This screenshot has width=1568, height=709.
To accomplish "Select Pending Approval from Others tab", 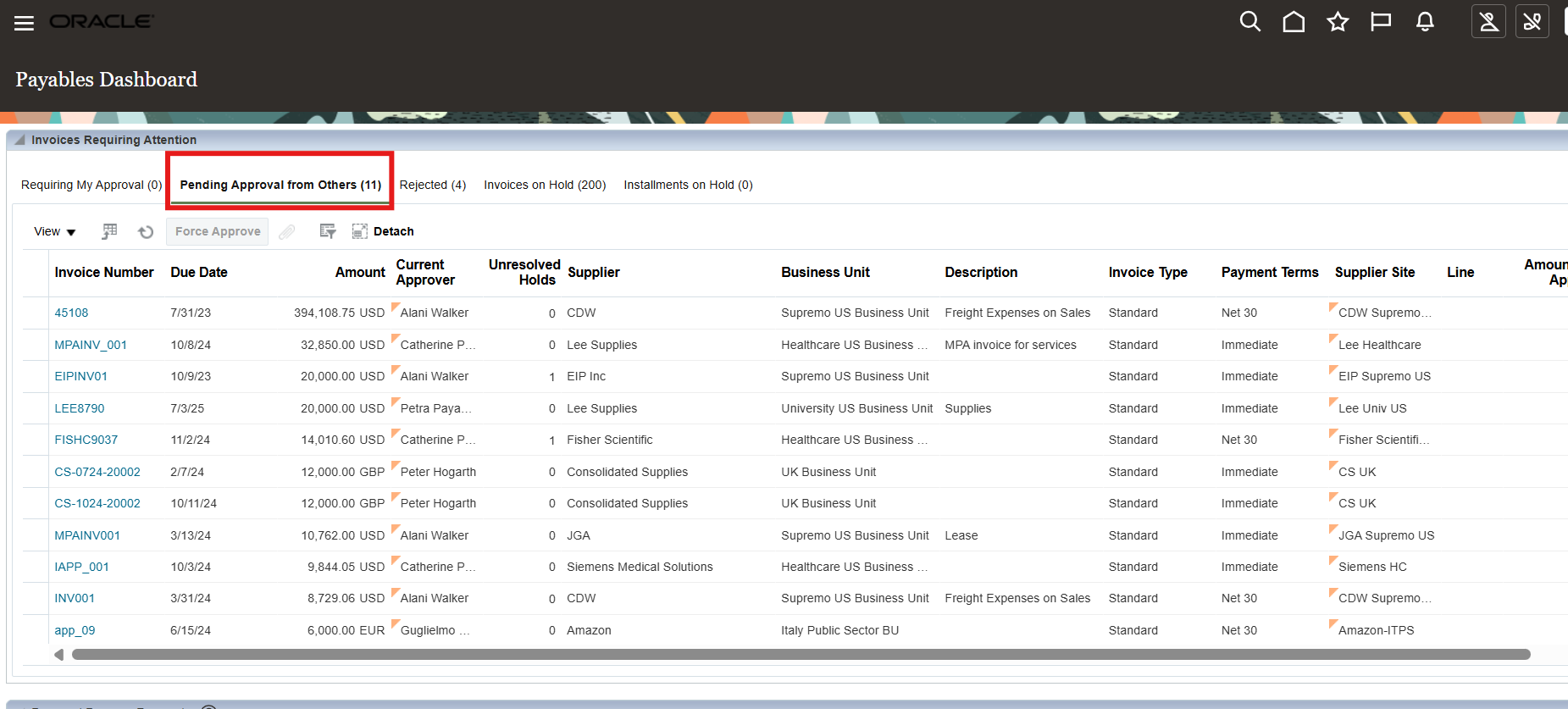I will tap(280, 185).
